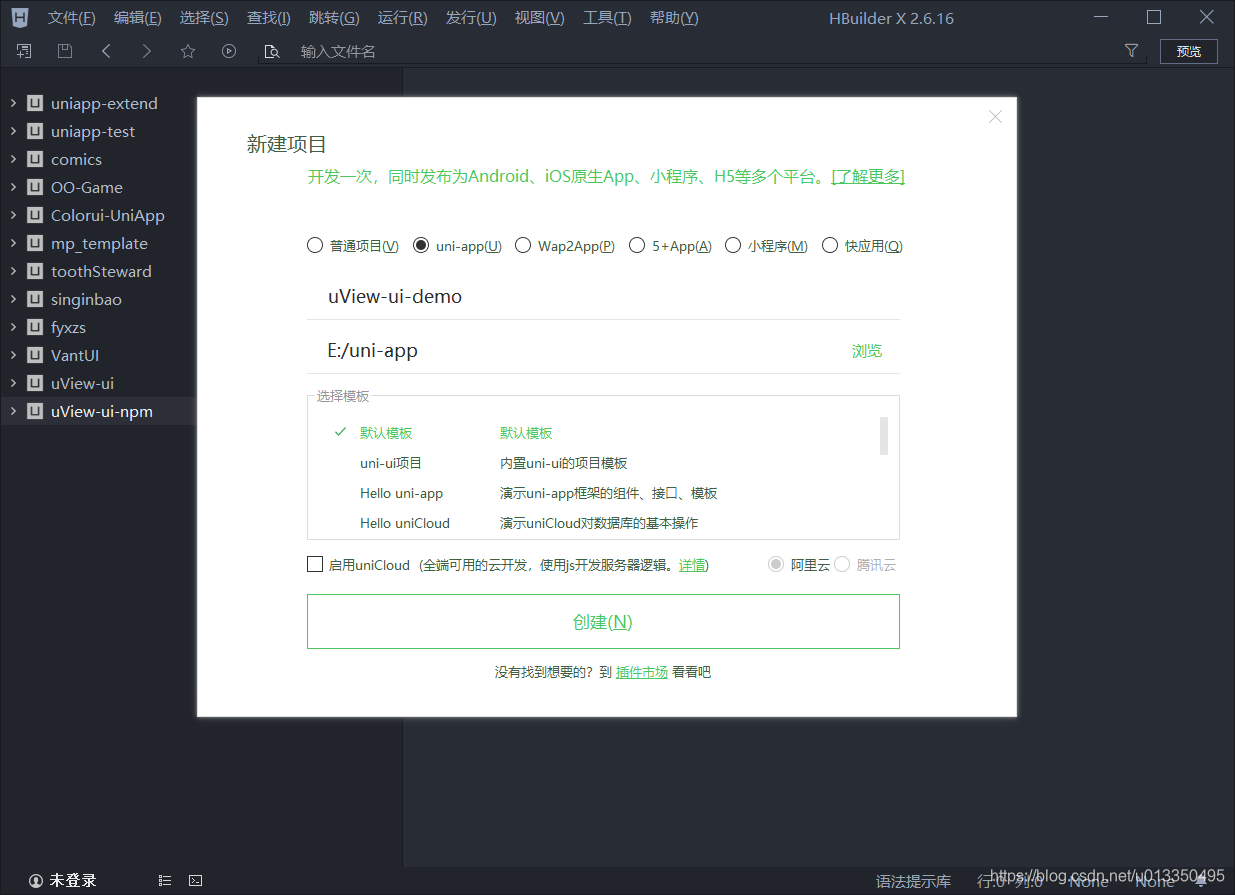The image size is (1235, 895).
Task: Click the file search icon
Action: [271, 52]
